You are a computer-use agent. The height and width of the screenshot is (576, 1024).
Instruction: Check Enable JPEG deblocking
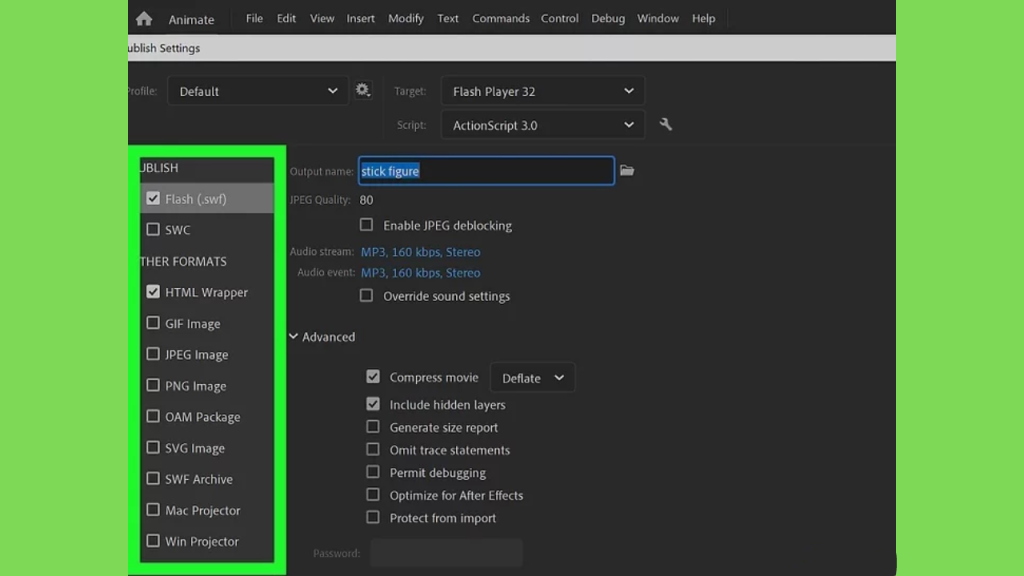(x=366, y=225)
